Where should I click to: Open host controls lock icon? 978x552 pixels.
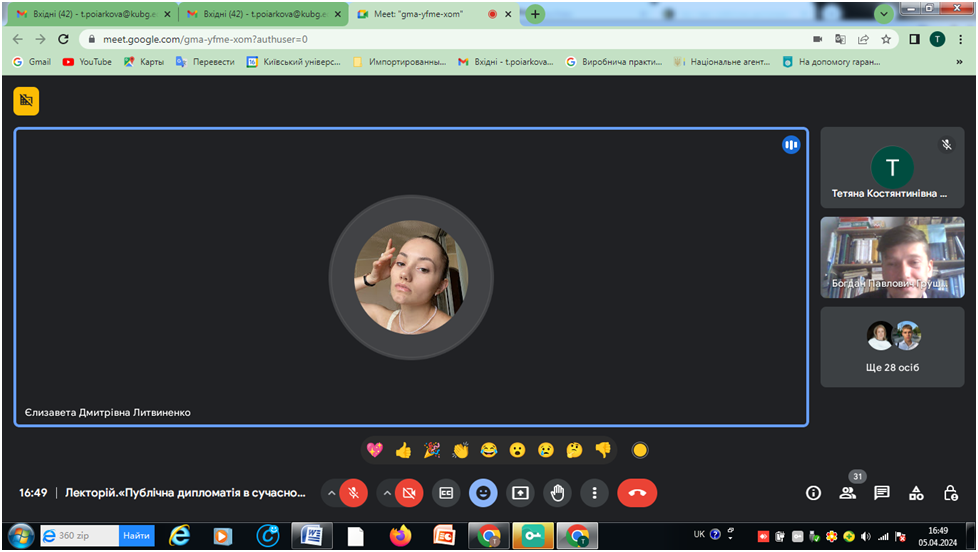point(951,493)
